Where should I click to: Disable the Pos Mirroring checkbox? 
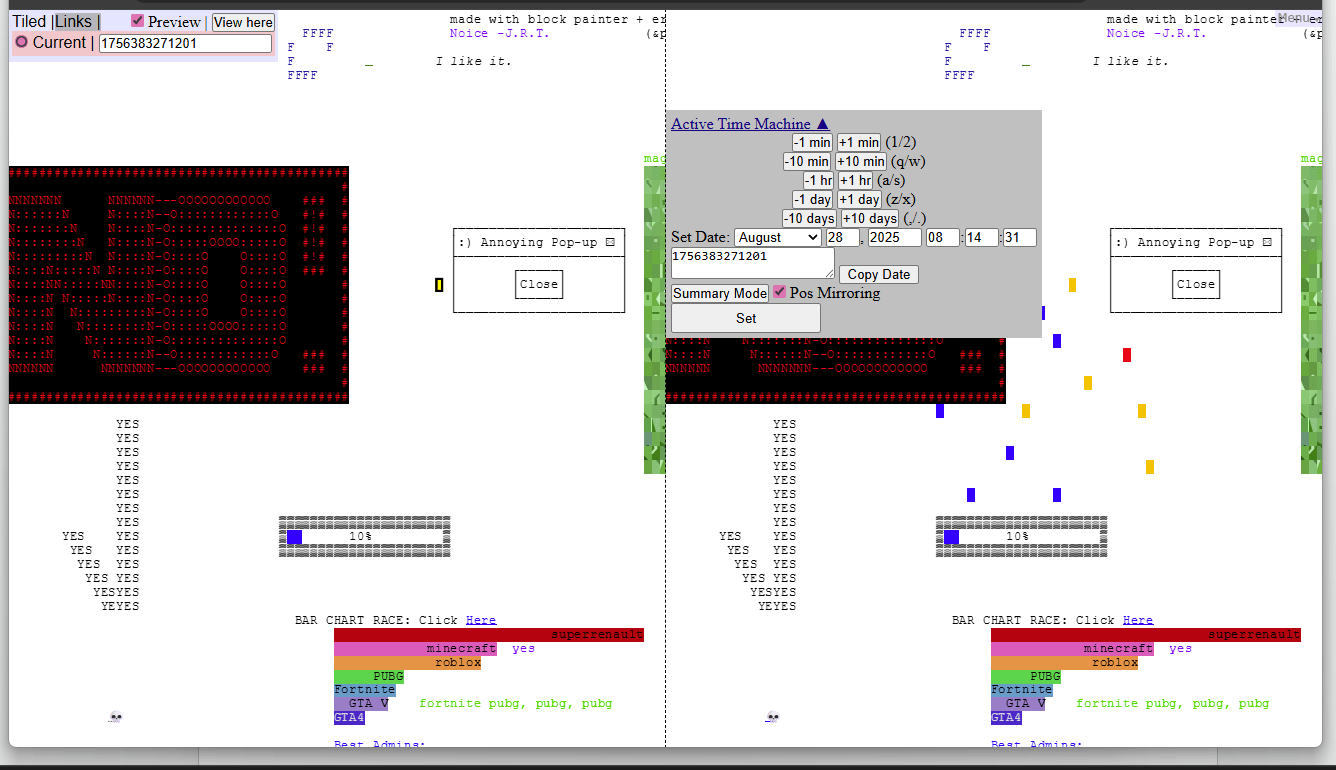pos(780,292)
